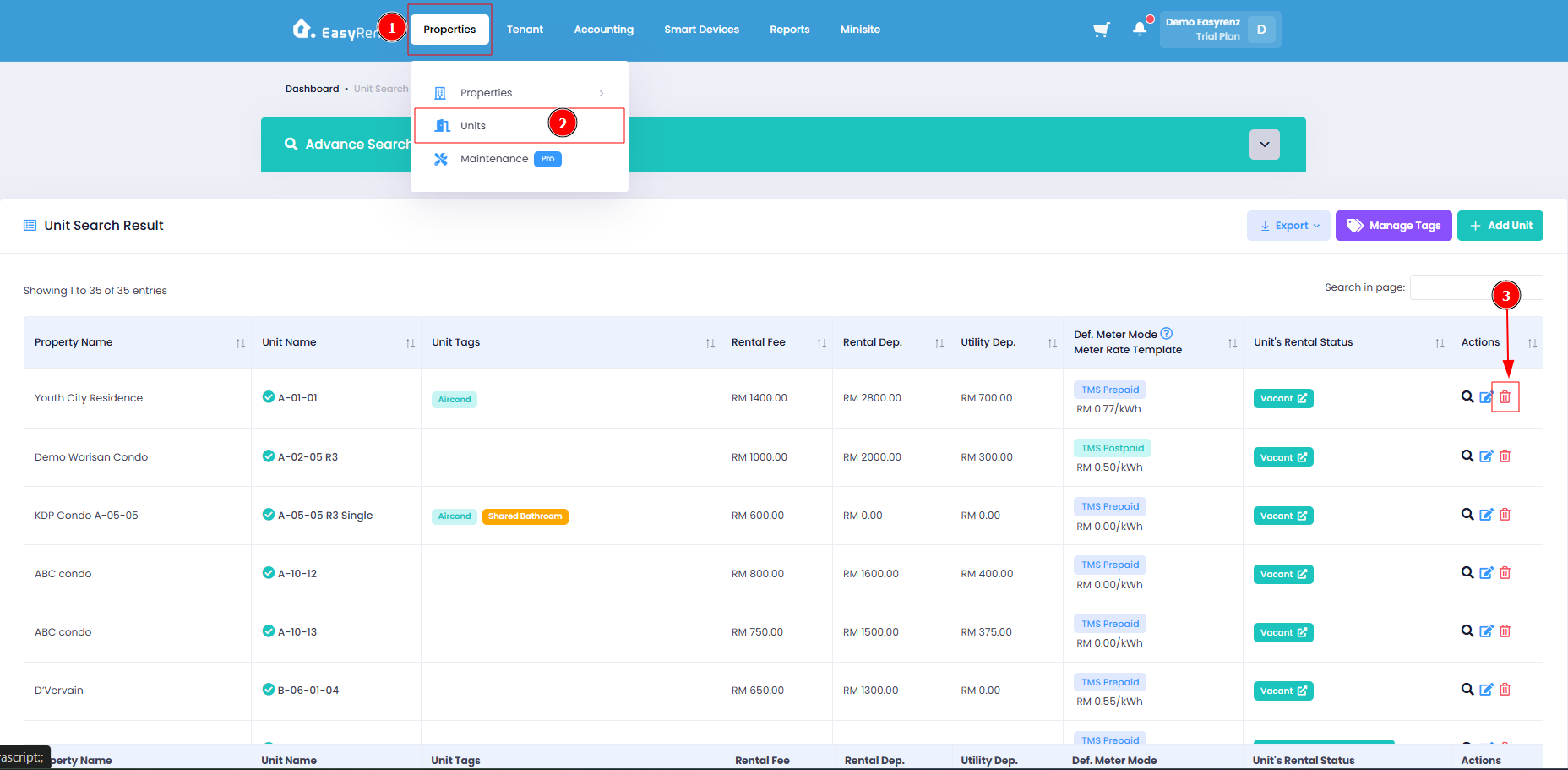Expand the Advance Search panel chevron
Screen dimensions: 1568x770
click(1264, 145)
